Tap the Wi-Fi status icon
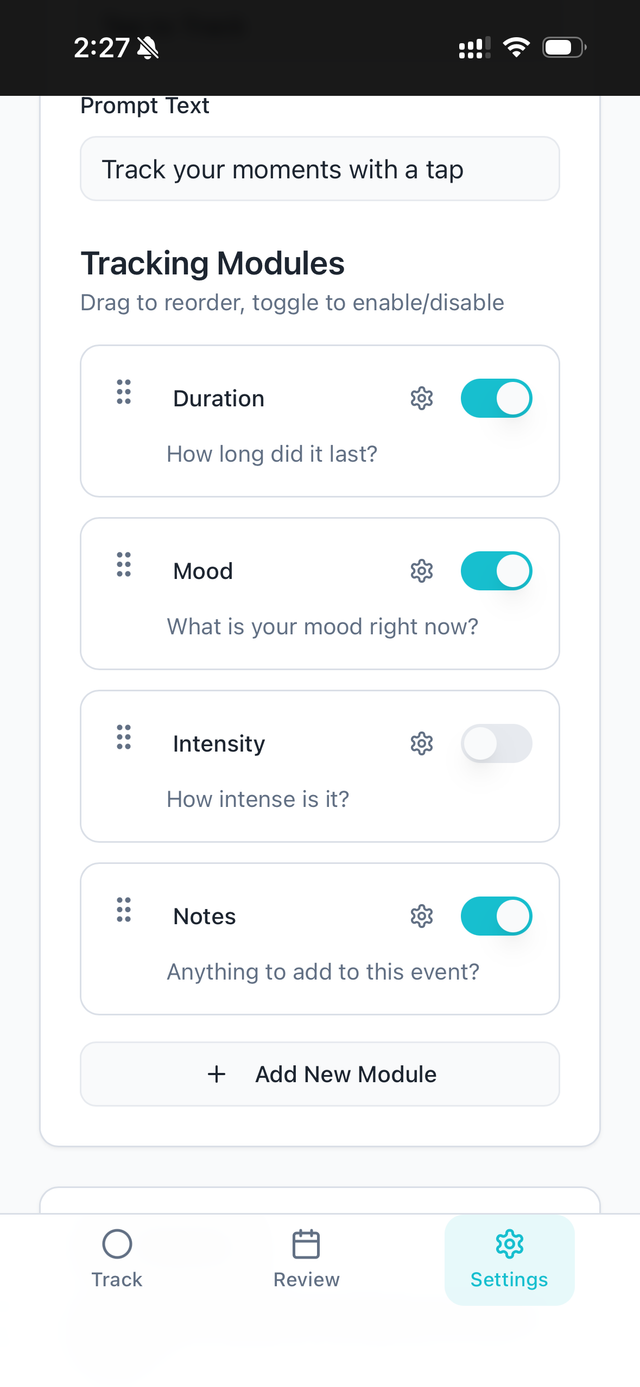Image resolution: width=640 pixels, height=1387 pixels. [516, 47]
